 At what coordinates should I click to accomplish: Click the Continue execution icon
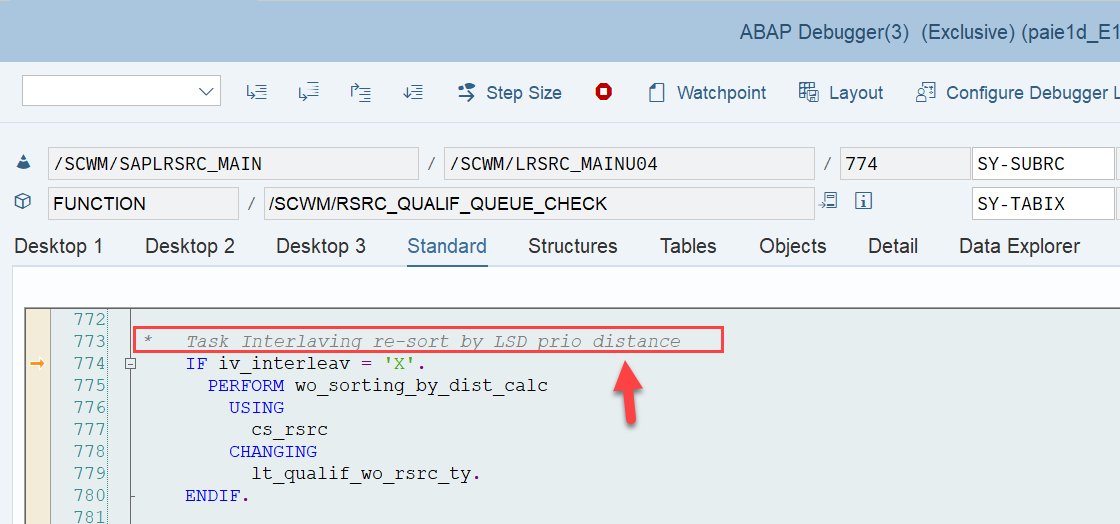[x=413, y=92]
